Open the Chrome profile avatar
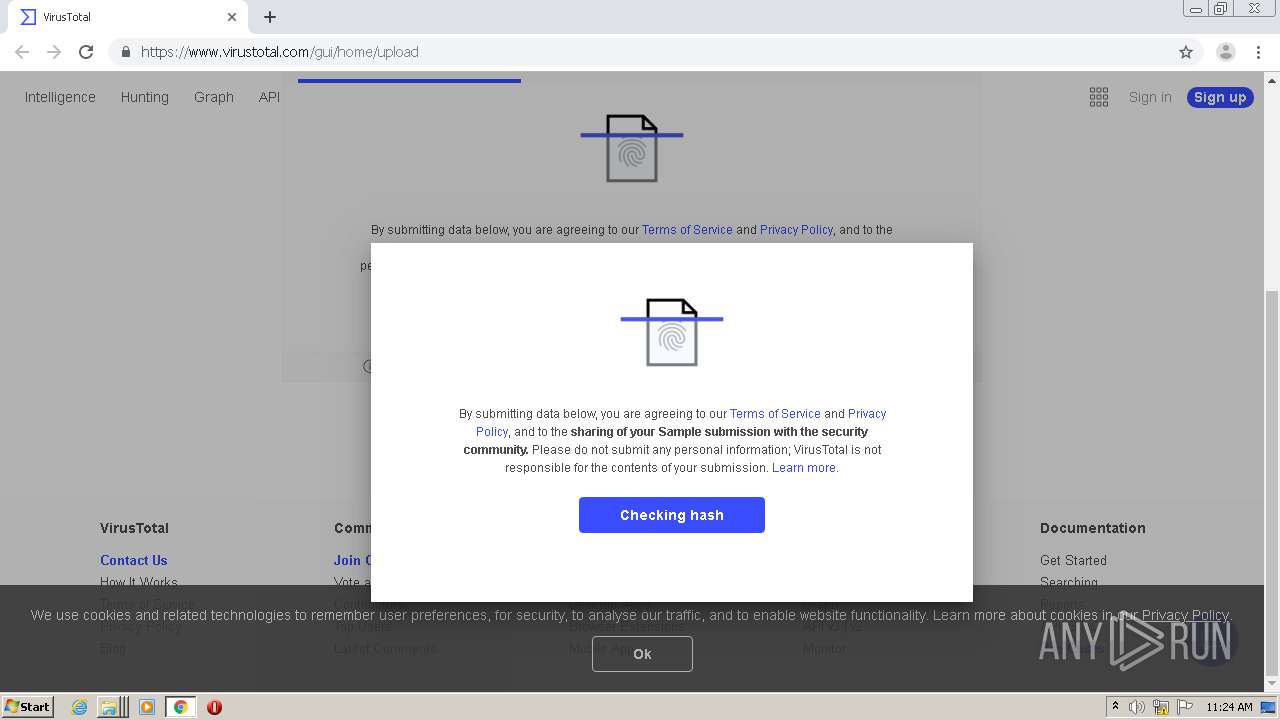This screenshot has height=720, width=1280. point(1225,52)
